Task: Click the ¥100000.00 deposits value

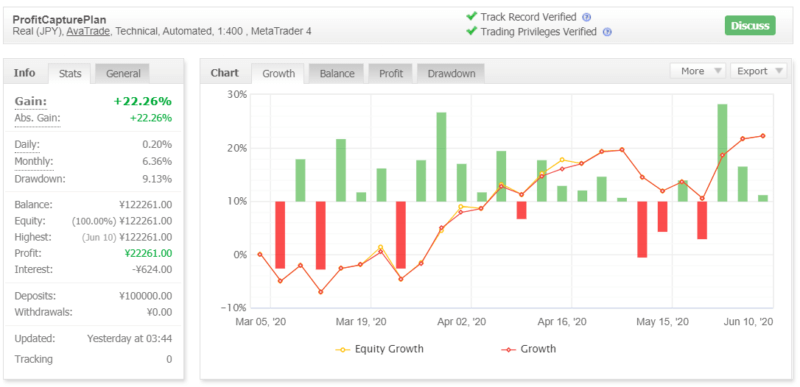Action: (145, 296)
